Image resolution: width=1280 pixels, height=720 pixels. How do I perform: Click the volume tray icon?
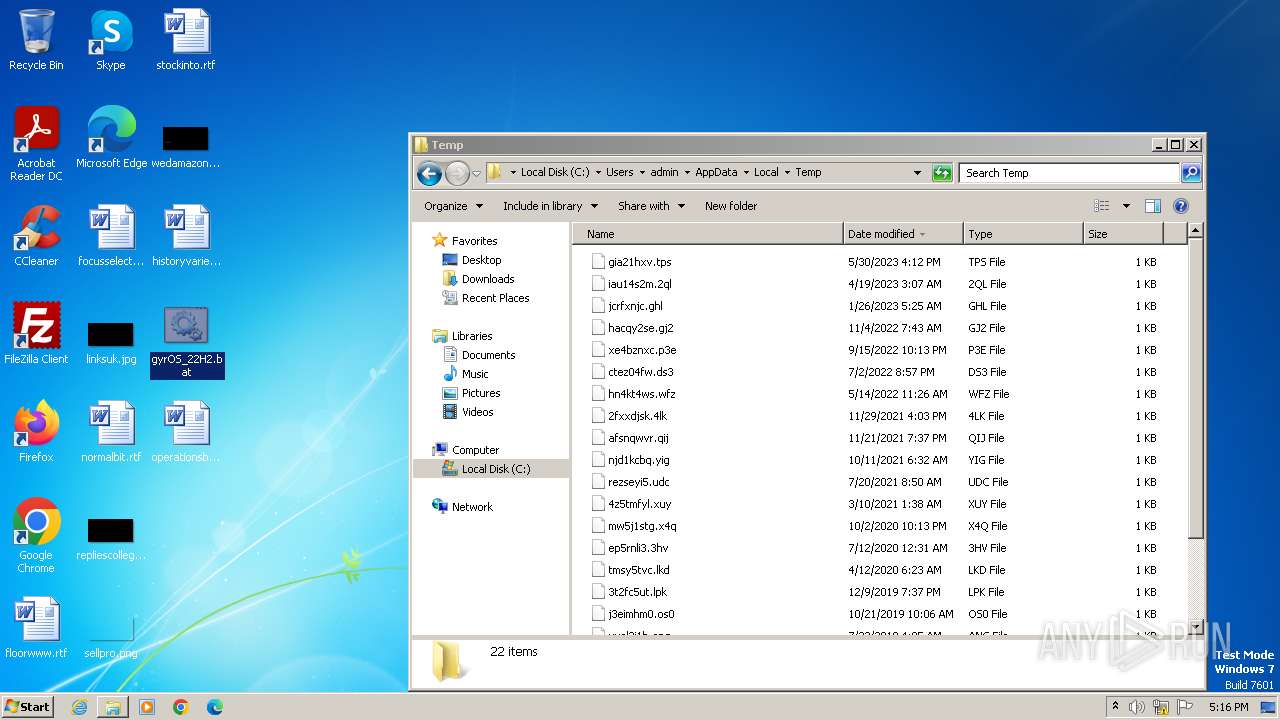pyautogui.click(x=1137, y=707)
